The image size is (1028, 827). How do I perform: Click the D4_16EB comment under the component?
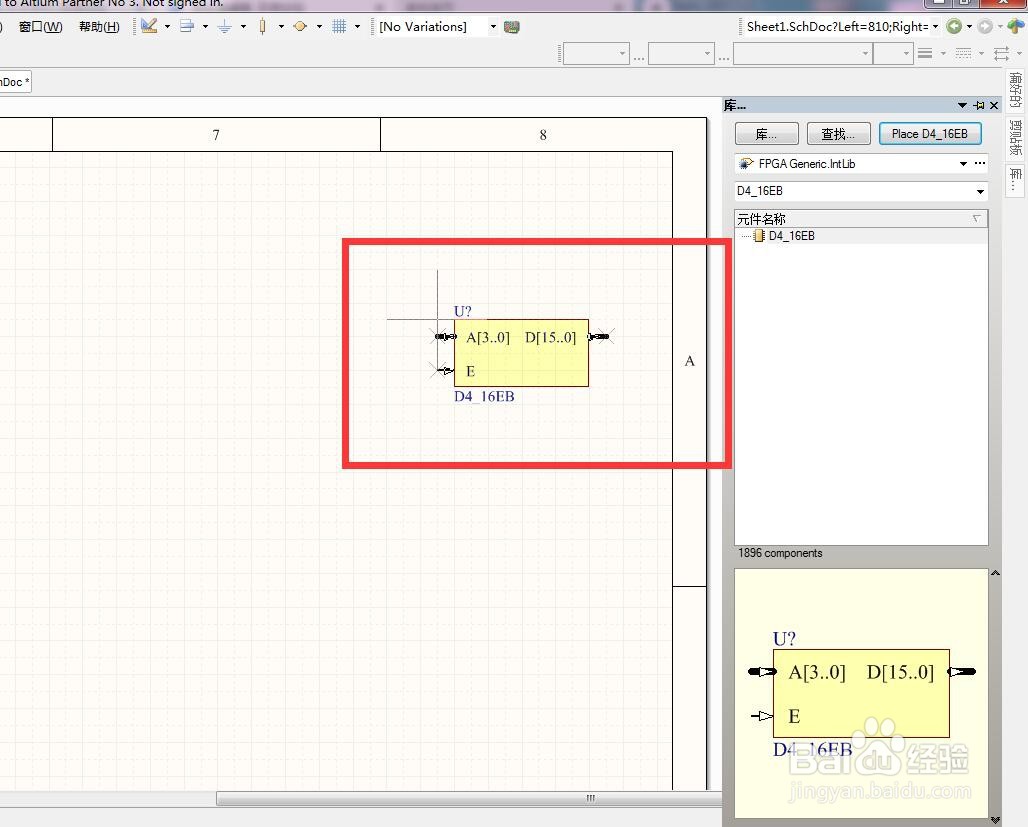tap(484, 396)
